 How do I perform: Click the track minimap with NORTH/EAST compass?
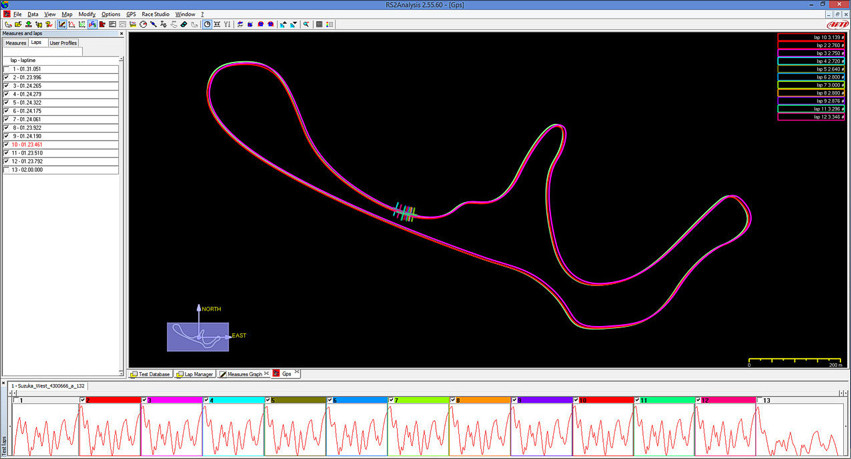198,336
